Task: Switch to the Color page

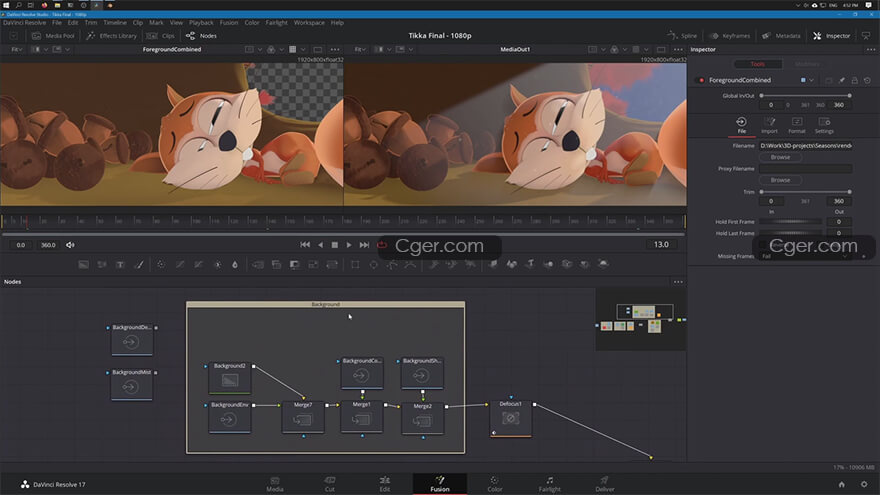Action: click(x=494, y=484)
